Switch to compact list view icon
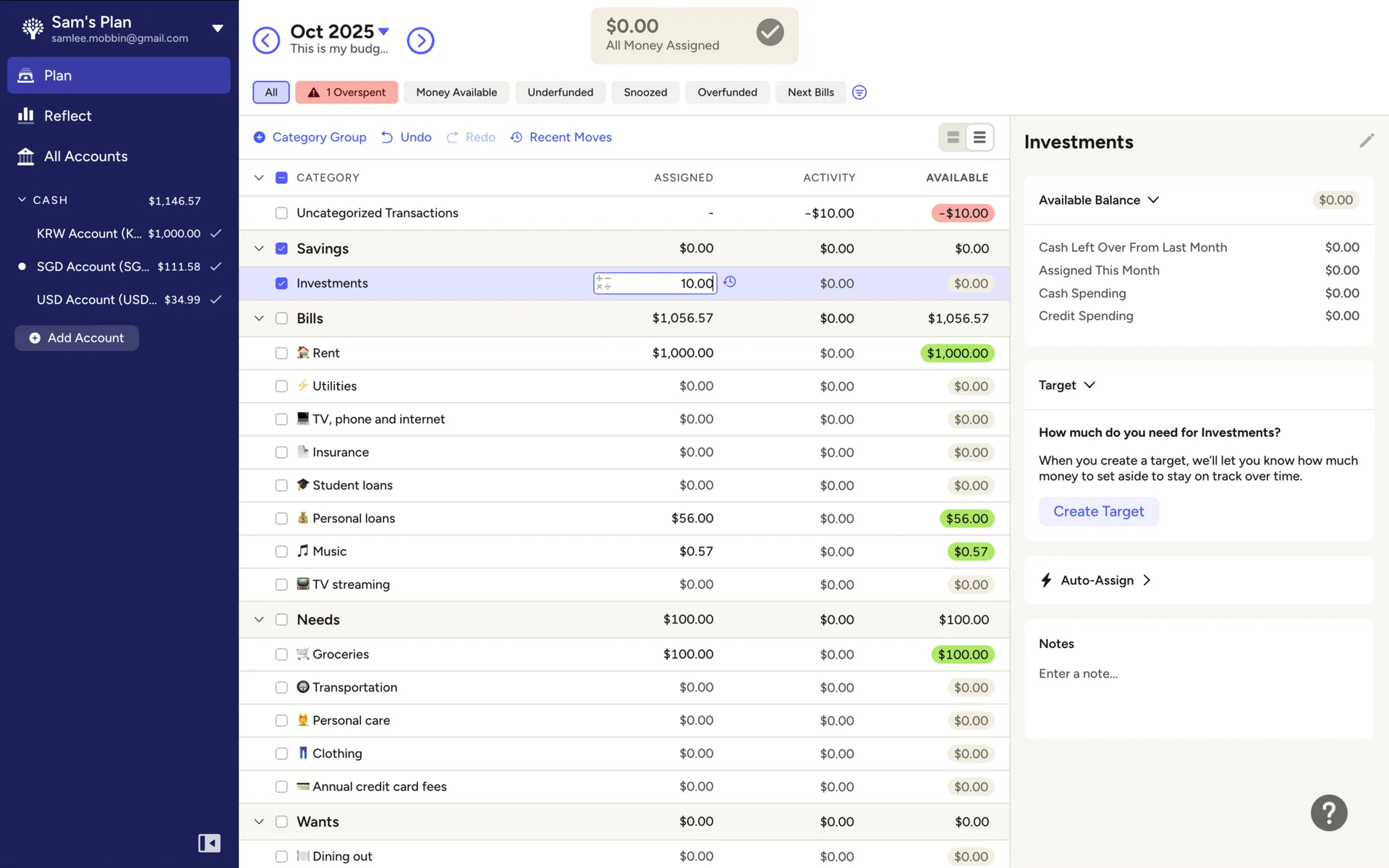Viewport: 1389px width, 868px height. pos(979,137)
